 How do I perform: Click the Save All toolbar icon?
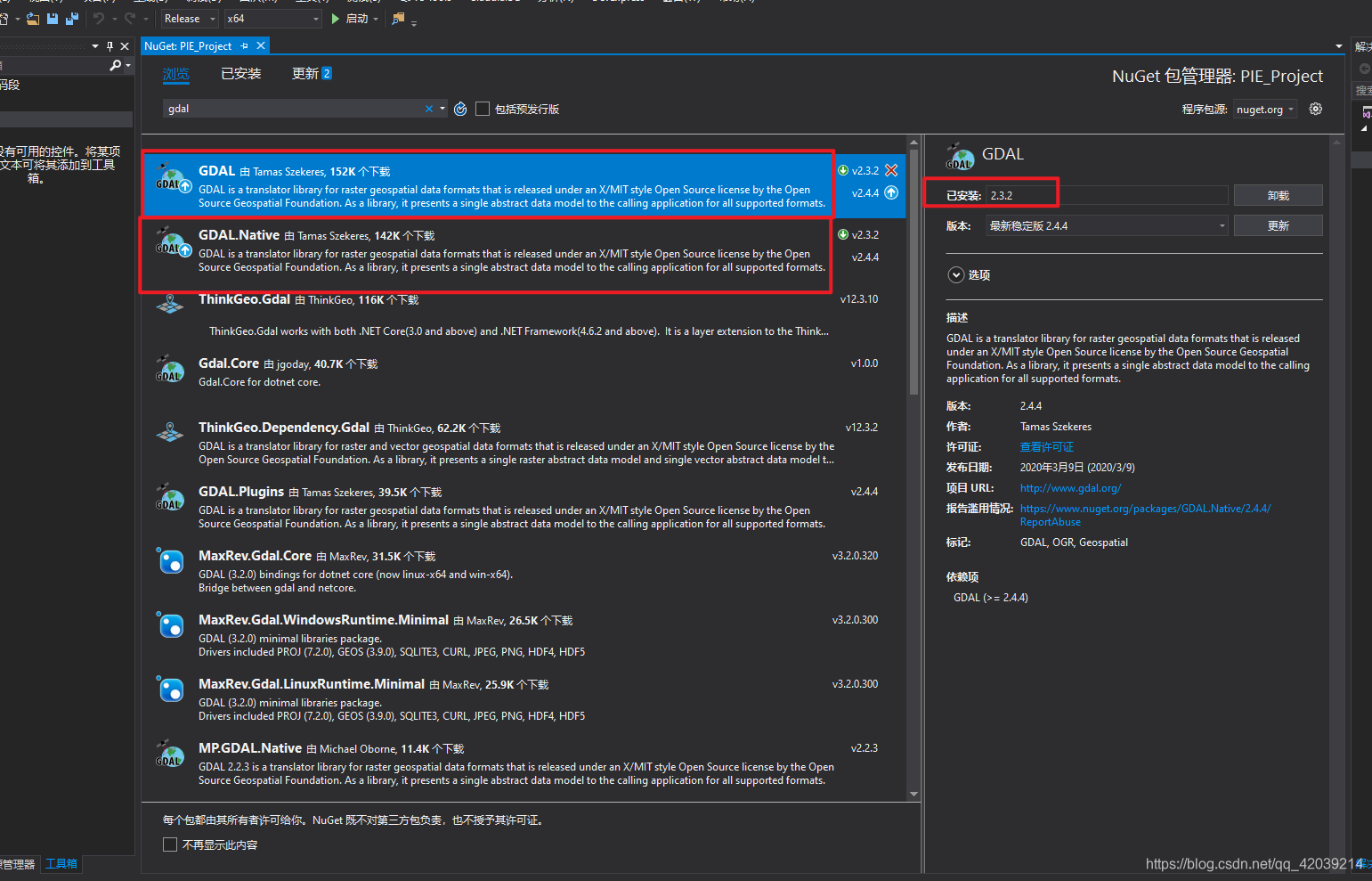click(x=72, y=19)
